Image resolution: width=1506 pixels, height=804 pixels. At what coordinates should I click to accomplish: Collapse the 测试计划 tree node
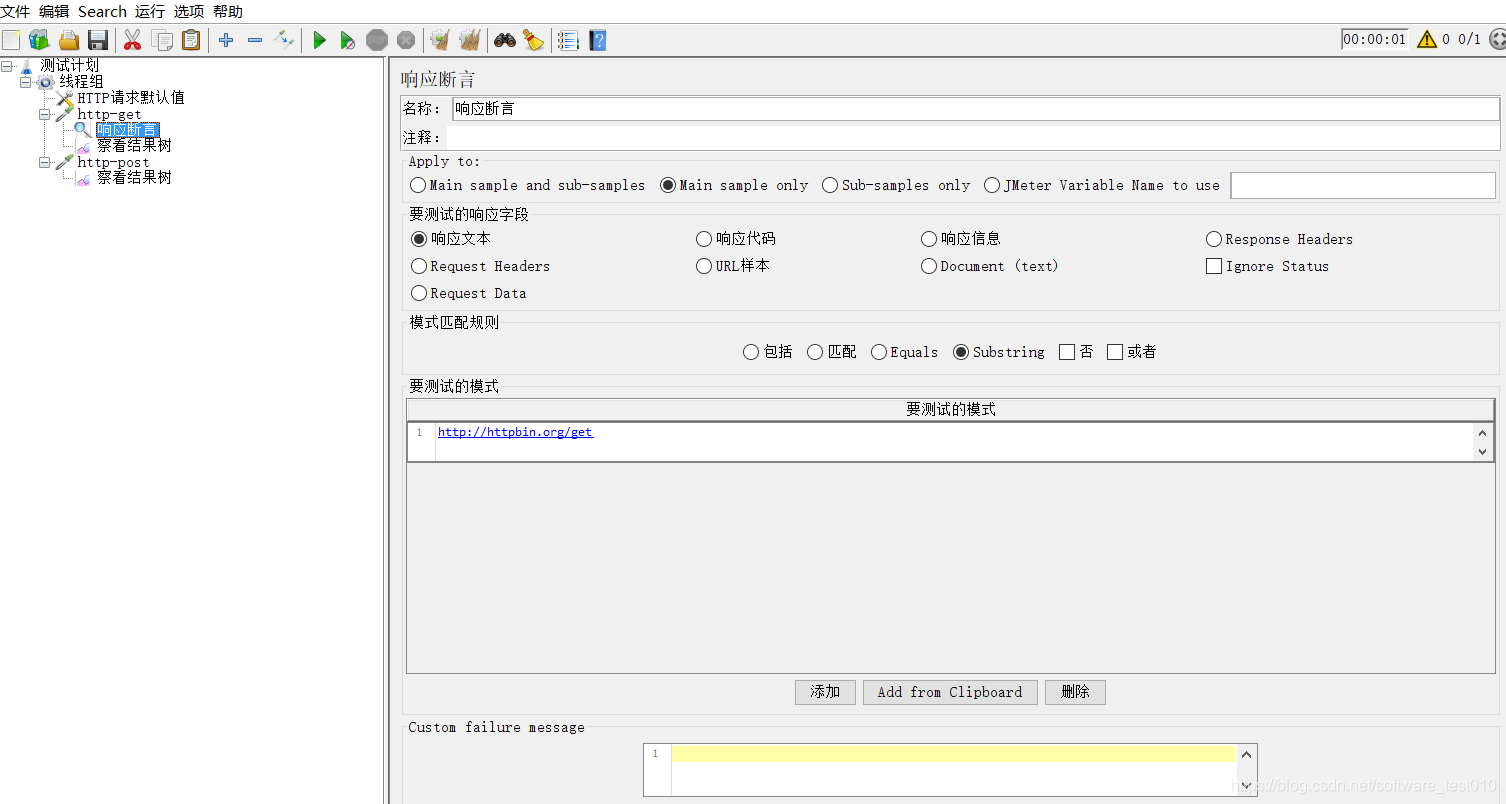(x=7, y=66)
